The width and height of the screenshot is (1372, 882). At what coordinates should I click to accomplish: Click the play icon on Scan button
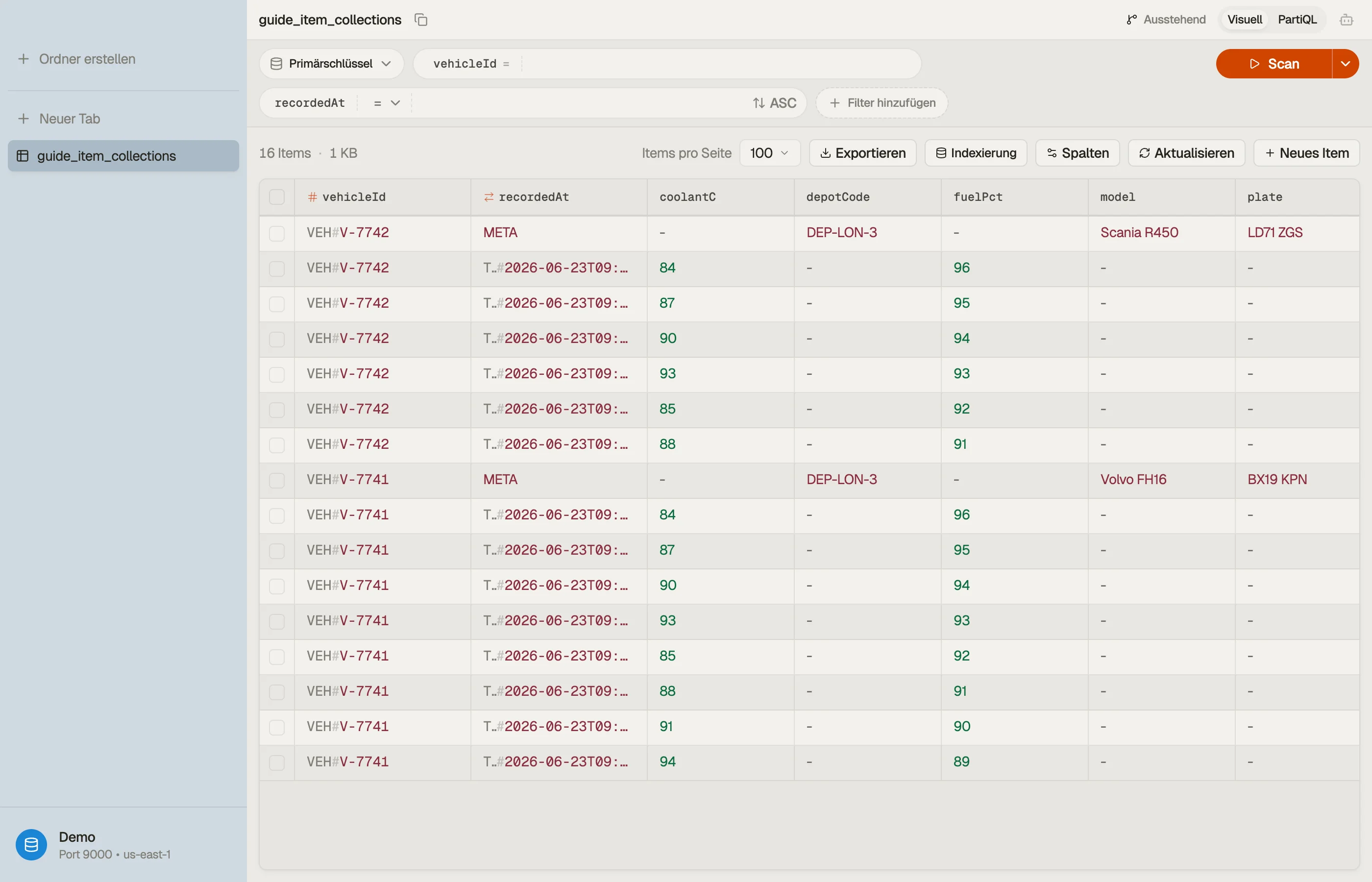(x=1254, y=64)
